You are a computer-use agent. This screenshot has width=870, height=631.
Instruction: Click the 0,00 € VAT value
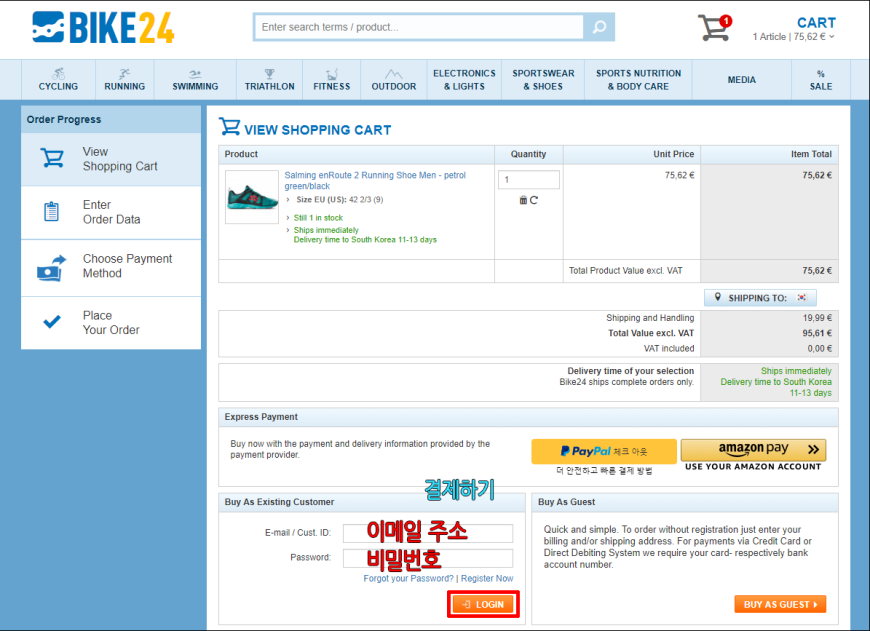pos(820,349)
